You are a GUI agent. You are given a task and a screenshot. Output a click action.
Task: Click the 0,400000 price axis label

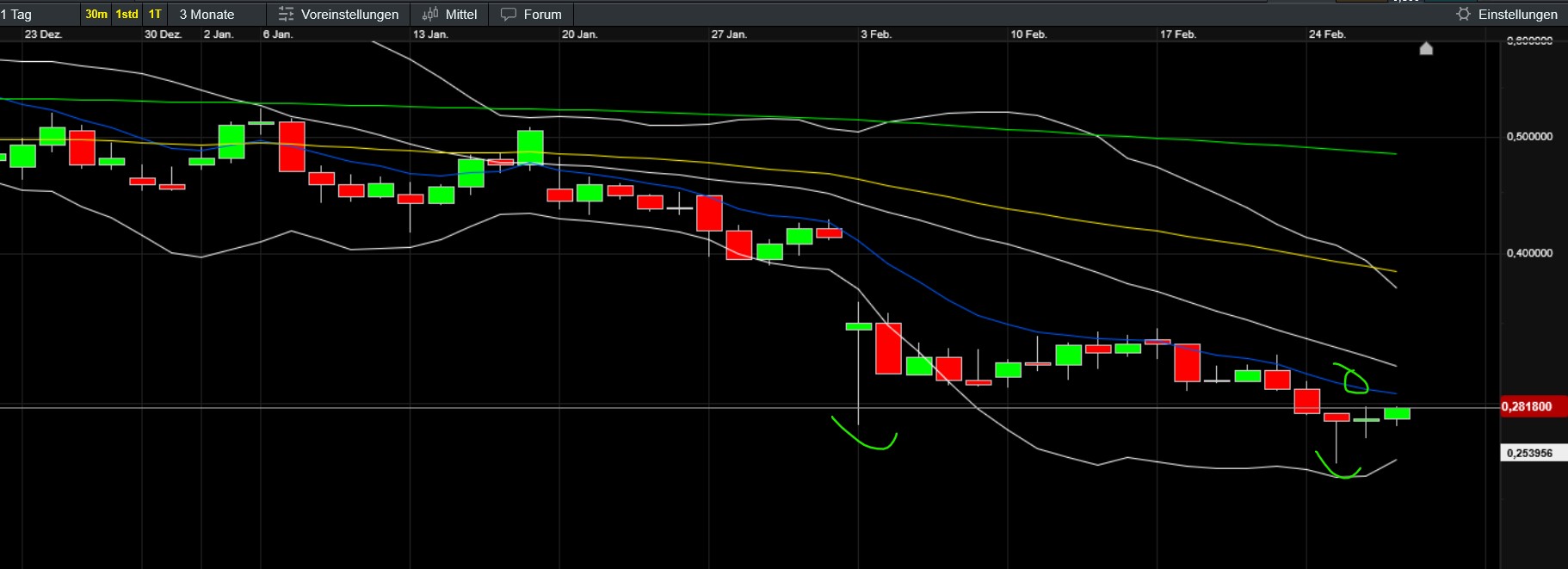(1529, 253)
